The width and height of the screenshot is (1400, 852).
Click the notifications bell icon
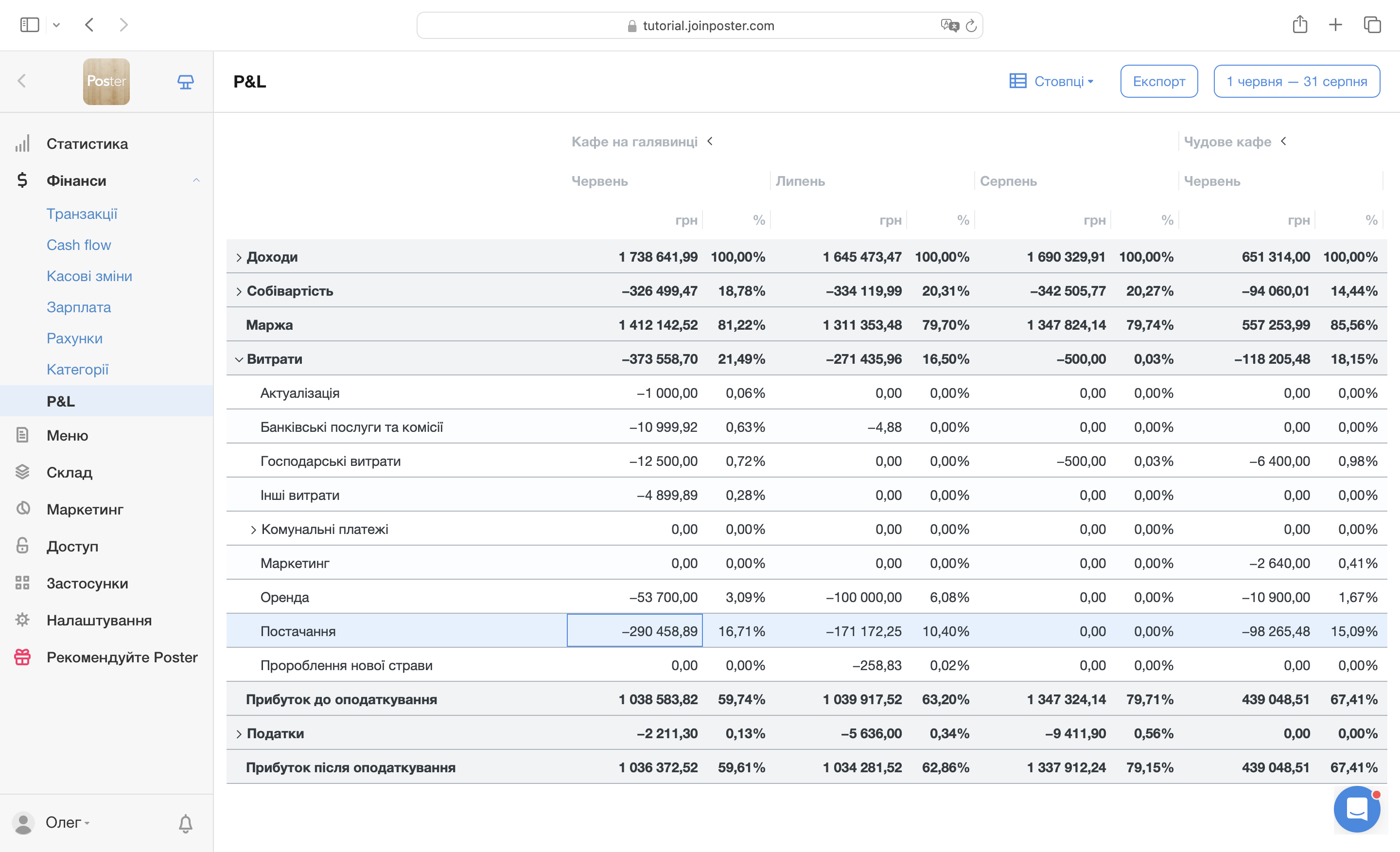tap(185, 822)
